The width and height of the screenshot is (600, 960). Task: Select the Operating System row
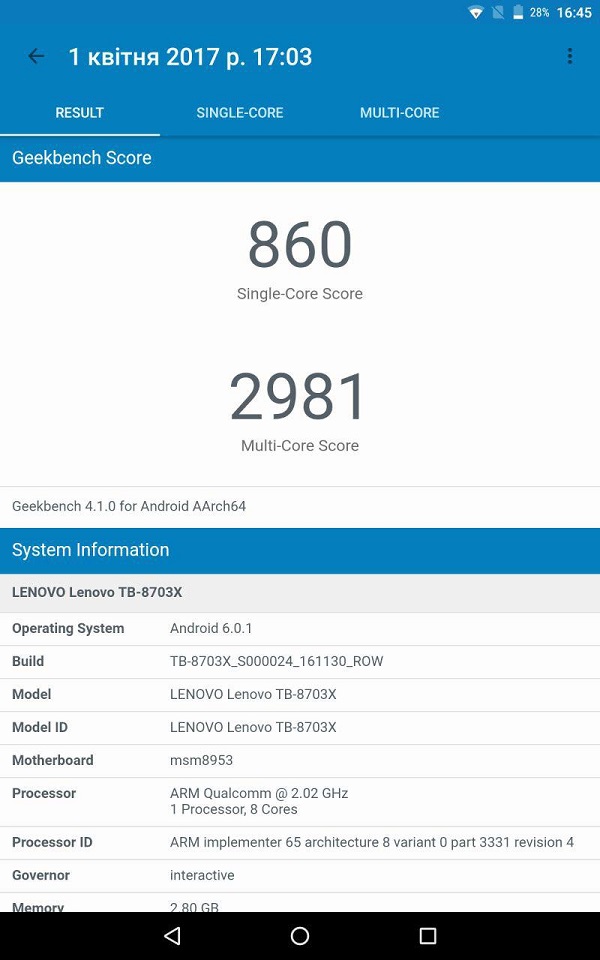pos(300,628)
